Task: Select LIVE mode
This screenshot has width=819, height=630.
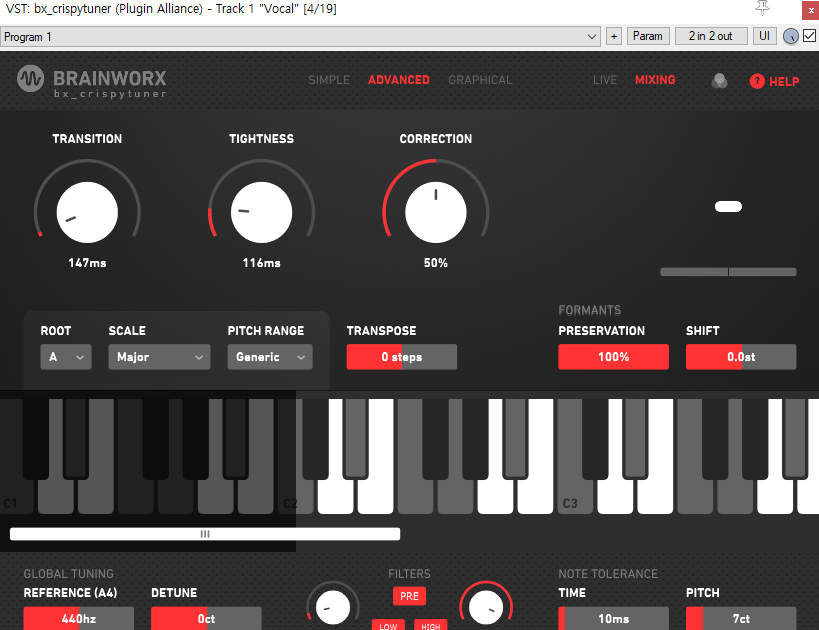Action: pyautogui.click(x=605, y=80)
